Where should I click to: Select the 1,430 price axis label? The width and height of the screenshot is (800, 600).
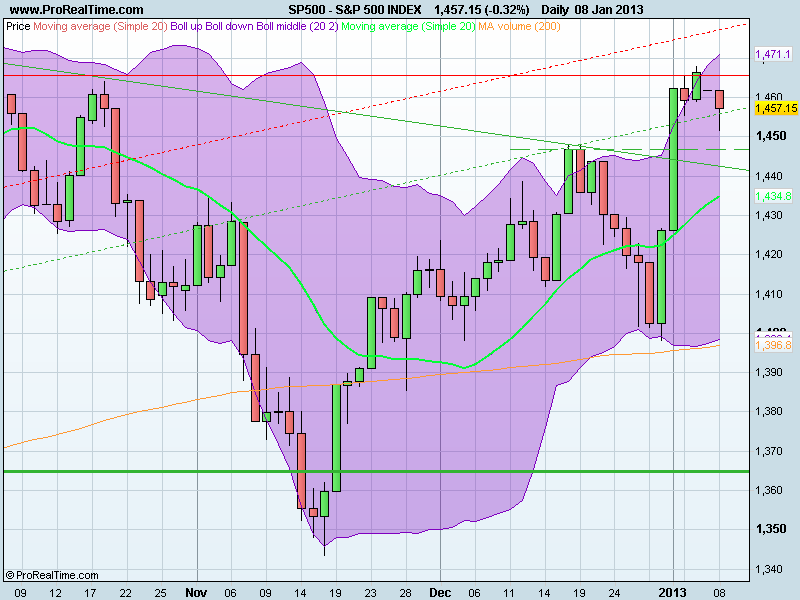coord(769,215)
